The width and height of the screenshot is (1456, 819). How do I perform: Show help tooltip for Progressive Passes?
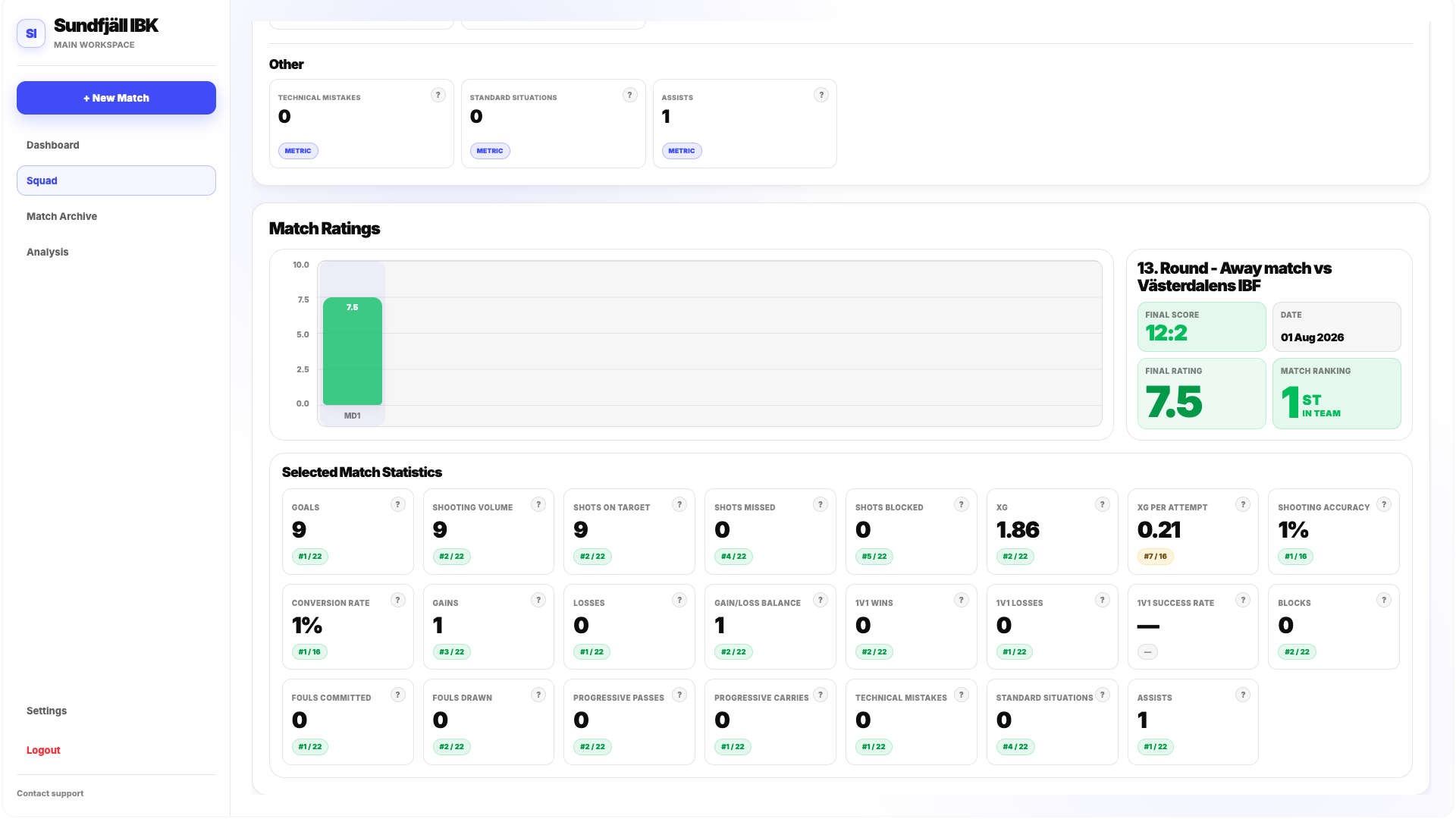pos(679,695)
